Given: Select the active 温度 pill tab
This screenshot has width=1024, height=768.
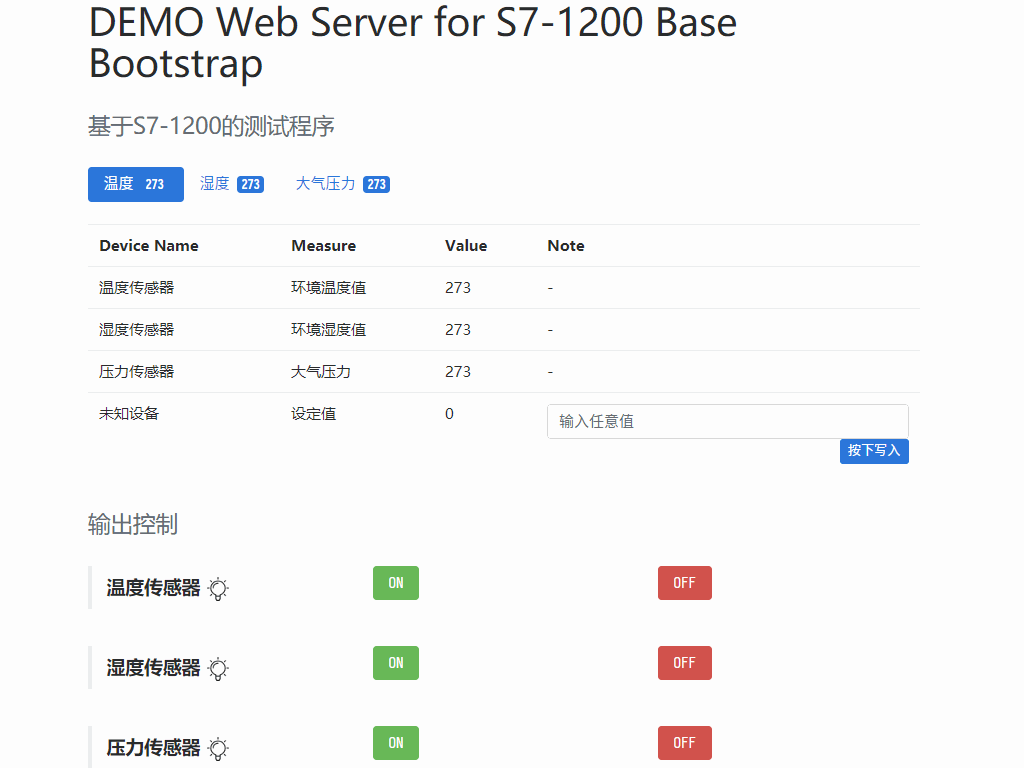Looking at the screenshot, I should pyautogui.click(x=136, y=184).
